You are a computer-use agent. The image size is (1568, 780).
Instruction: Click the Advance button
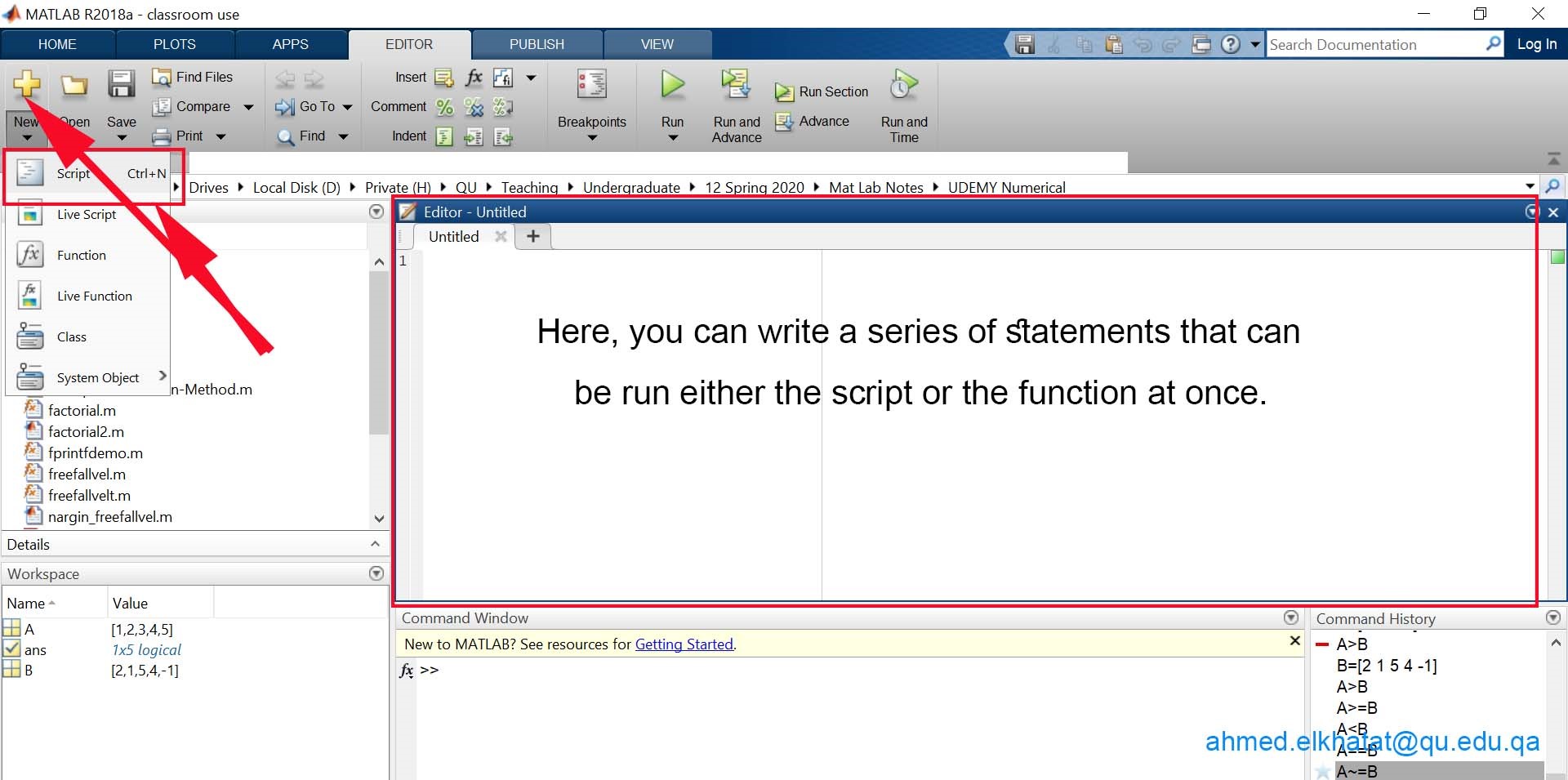click(x=813, y=121)
